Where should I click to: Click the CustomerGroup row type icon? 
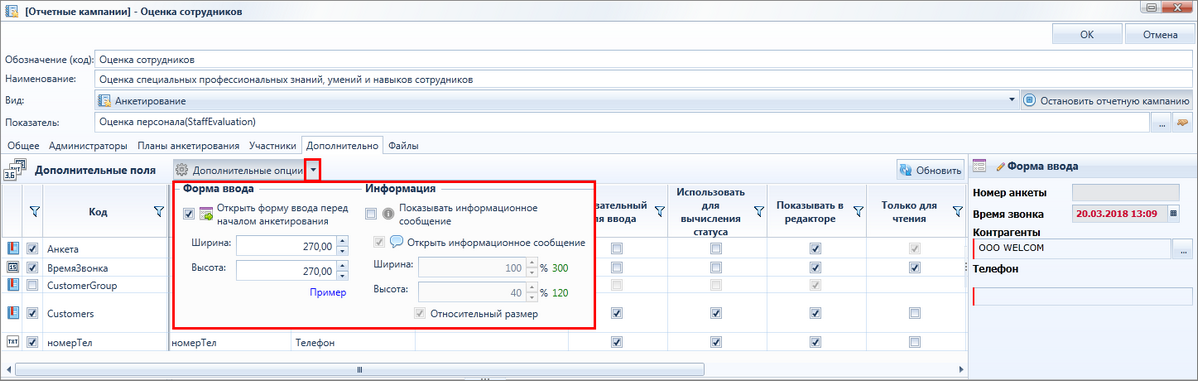pos(13,285)
